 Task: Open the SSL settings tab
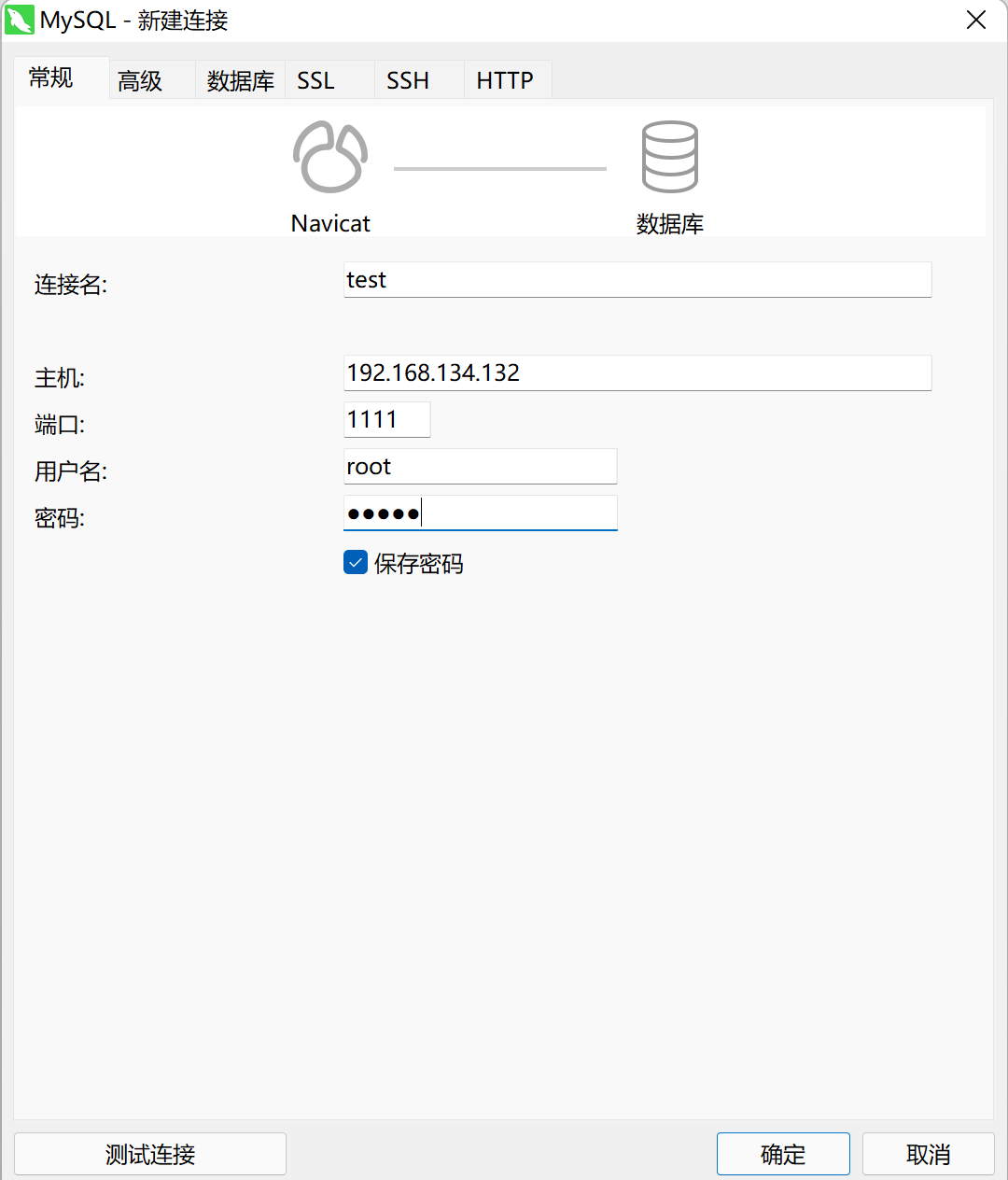tap(315, 79)
